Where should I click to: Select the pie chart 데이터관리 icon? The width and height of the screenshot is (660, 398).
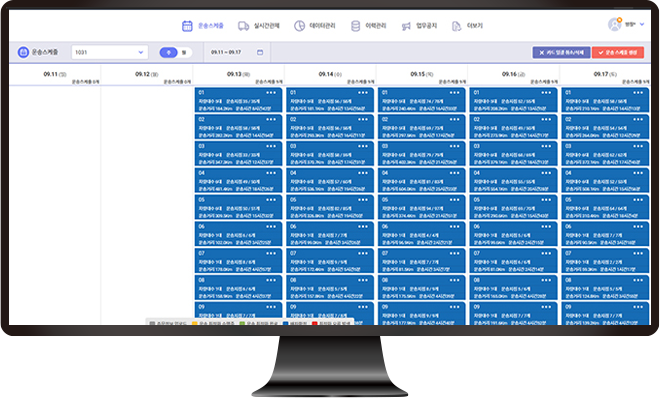(299, 26)
